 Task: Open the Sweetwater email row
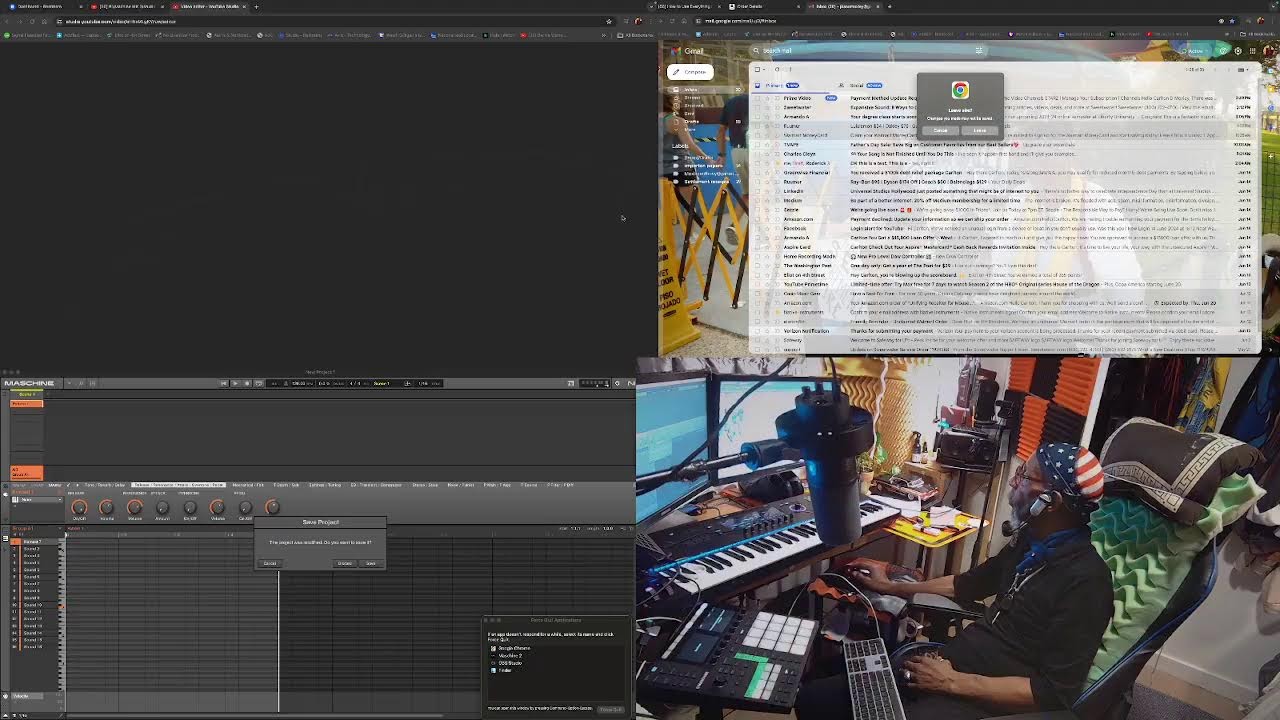(1005, 107)
